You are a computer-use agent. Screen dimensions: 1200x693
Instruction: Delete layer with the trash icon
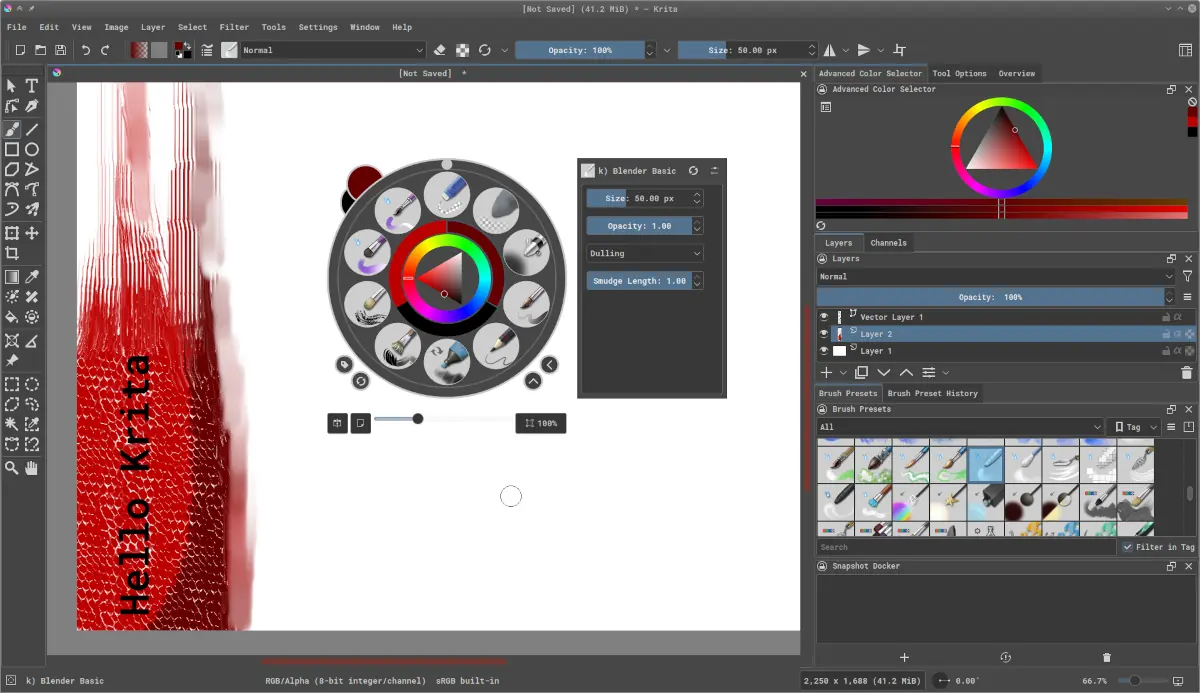coord(1186,372)
